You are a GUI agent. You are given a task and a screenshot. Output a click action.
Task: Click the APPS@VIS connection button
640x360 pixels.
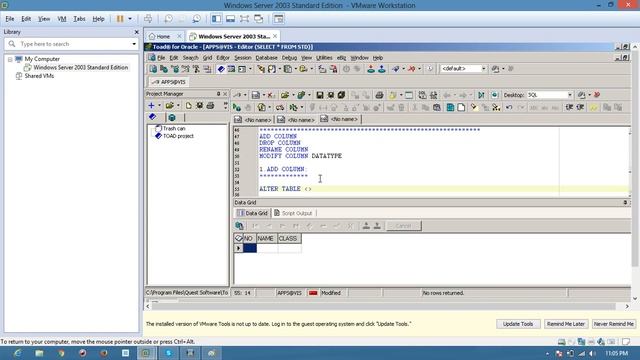pos(168,82)
